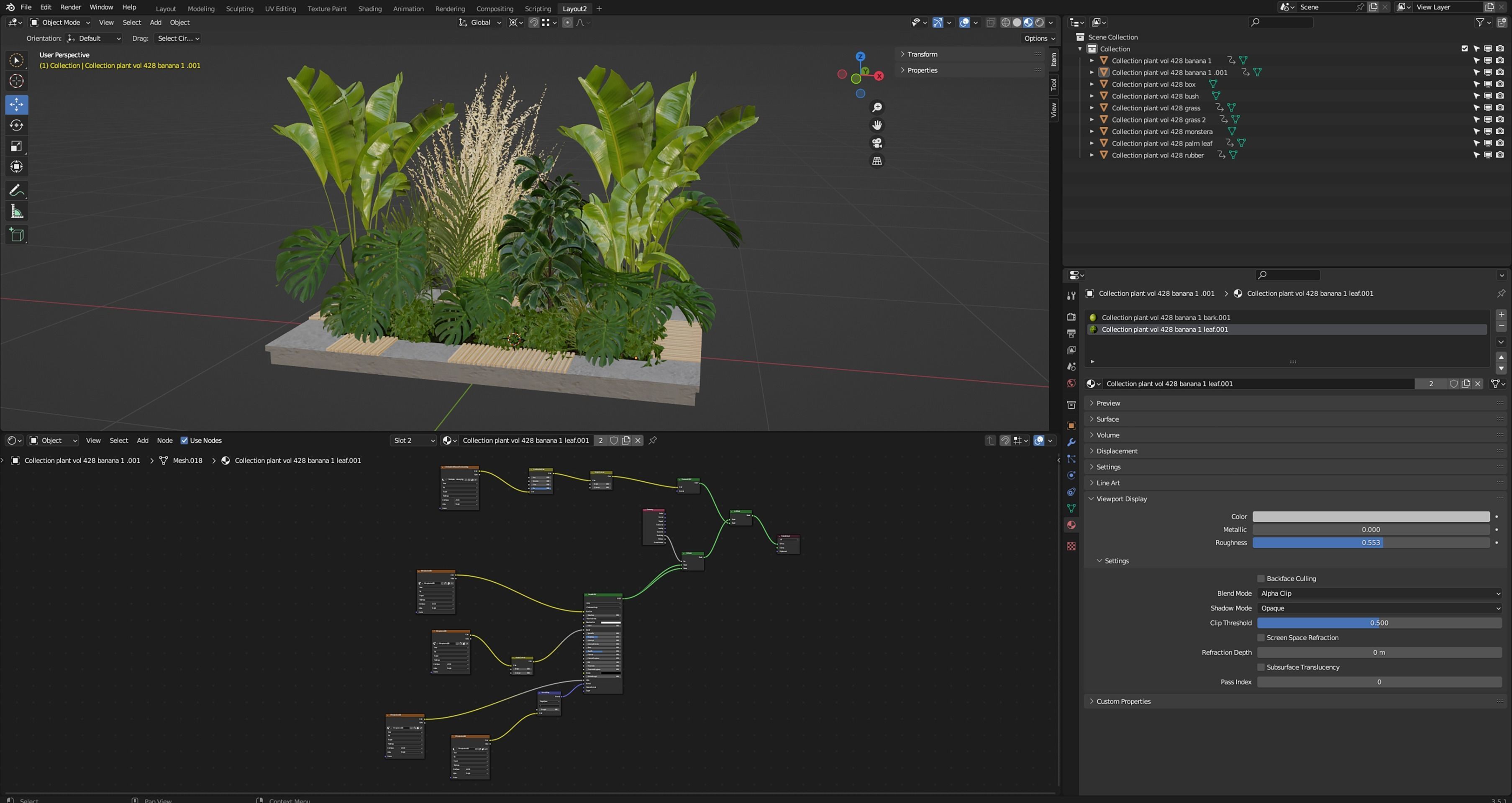1512x803 pixels.
Task: Open the Render properties tab icon
Action: pyautogui.click(x=1071, y=317)
